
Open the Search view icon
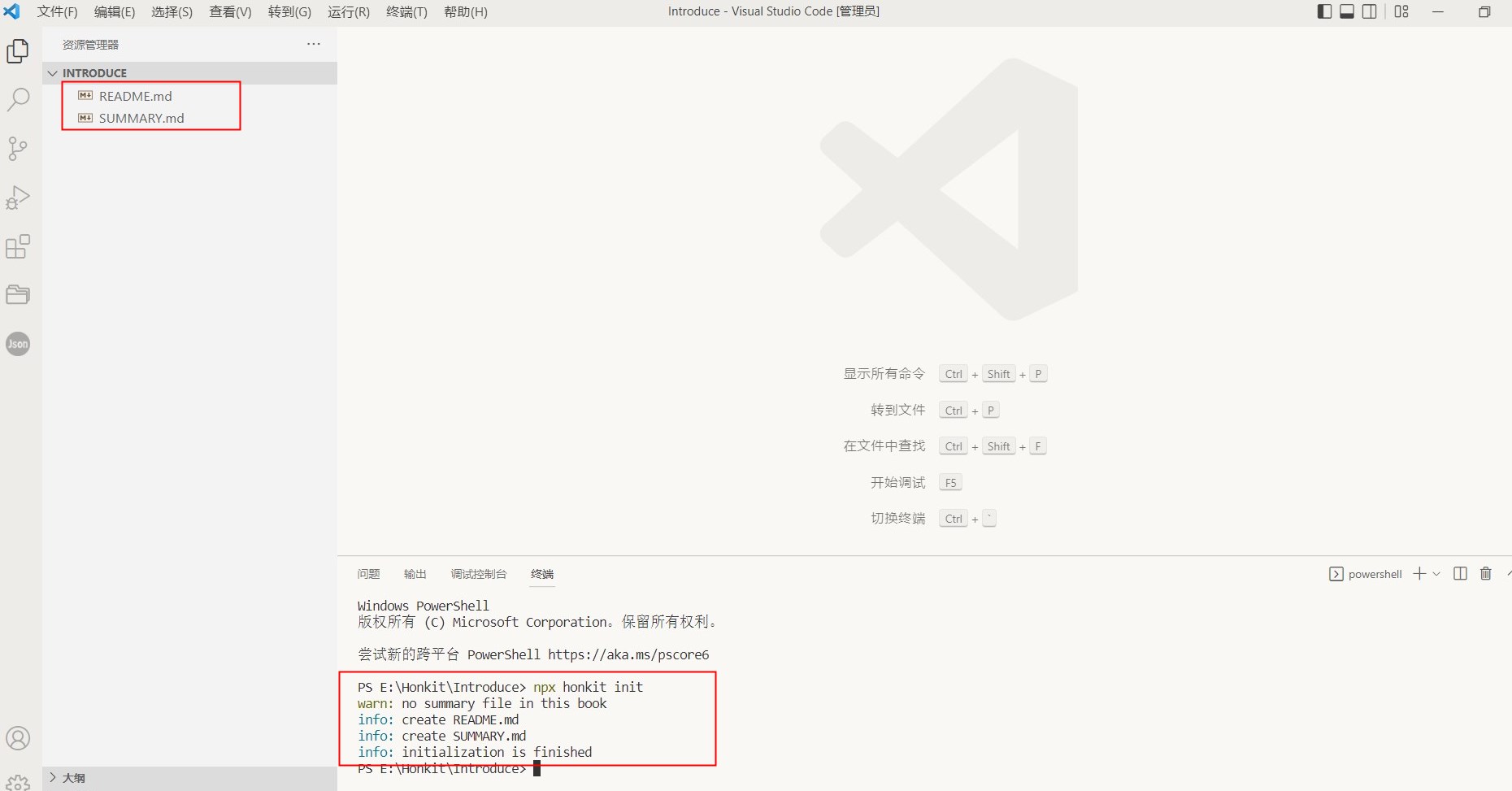coord(18,100)
